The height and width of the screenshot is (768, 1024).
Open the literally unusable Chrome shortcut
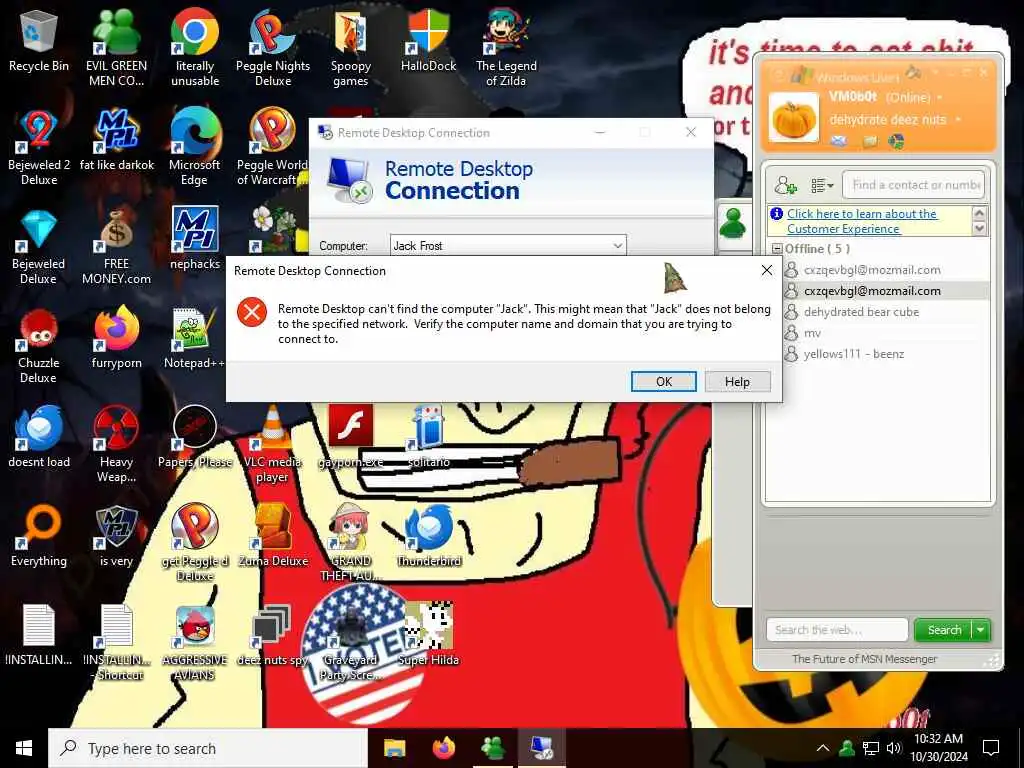pos(195,48)
